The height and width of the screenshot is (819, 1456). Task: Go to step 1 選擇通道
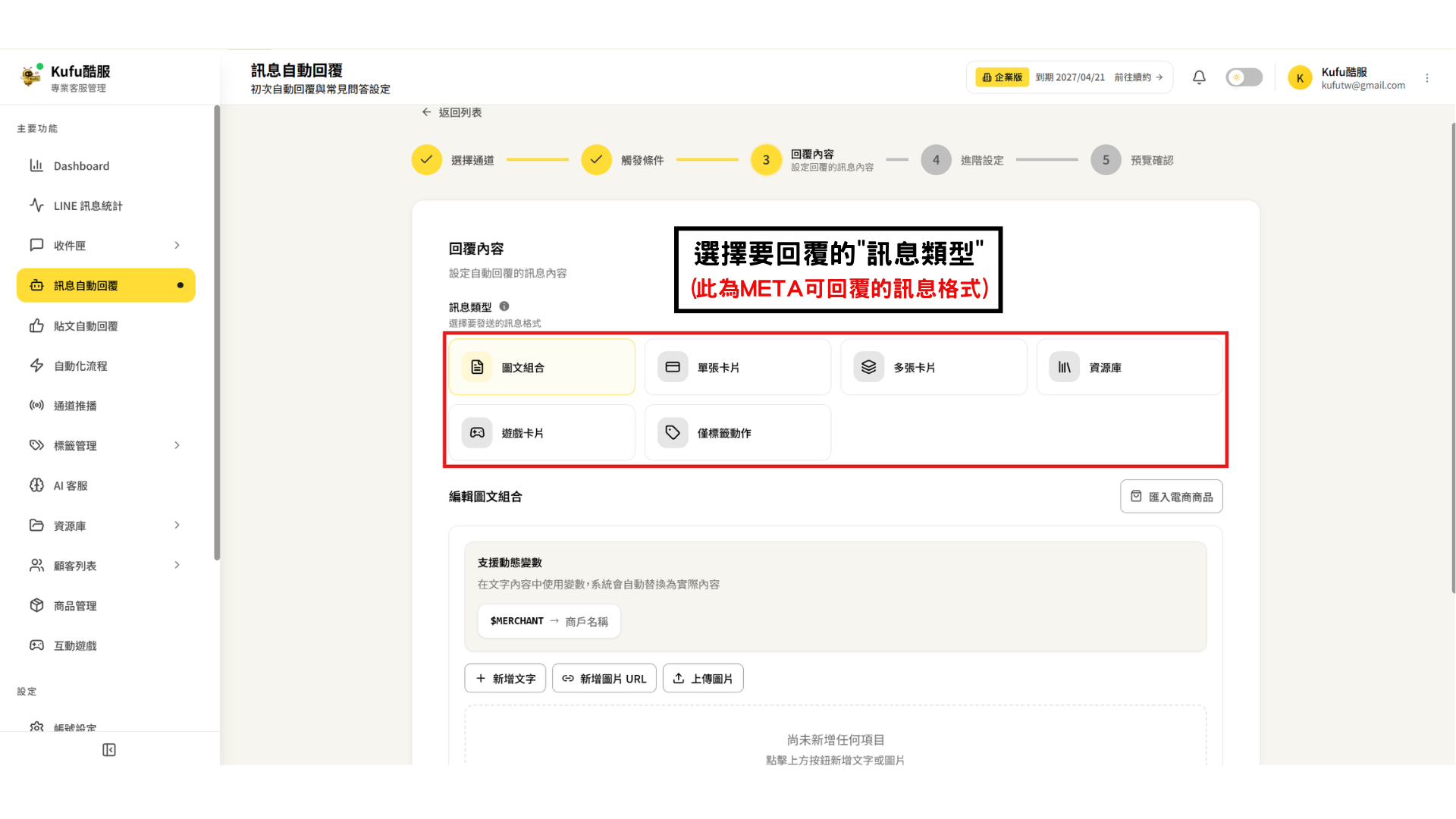[x=453, y=160]
